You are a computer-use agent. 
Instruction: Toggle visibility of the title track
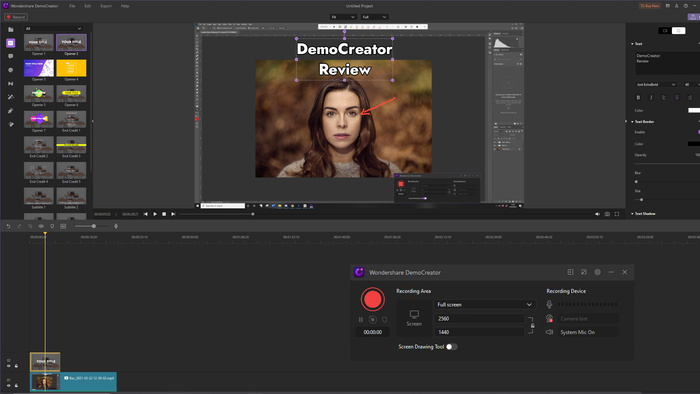8,366
